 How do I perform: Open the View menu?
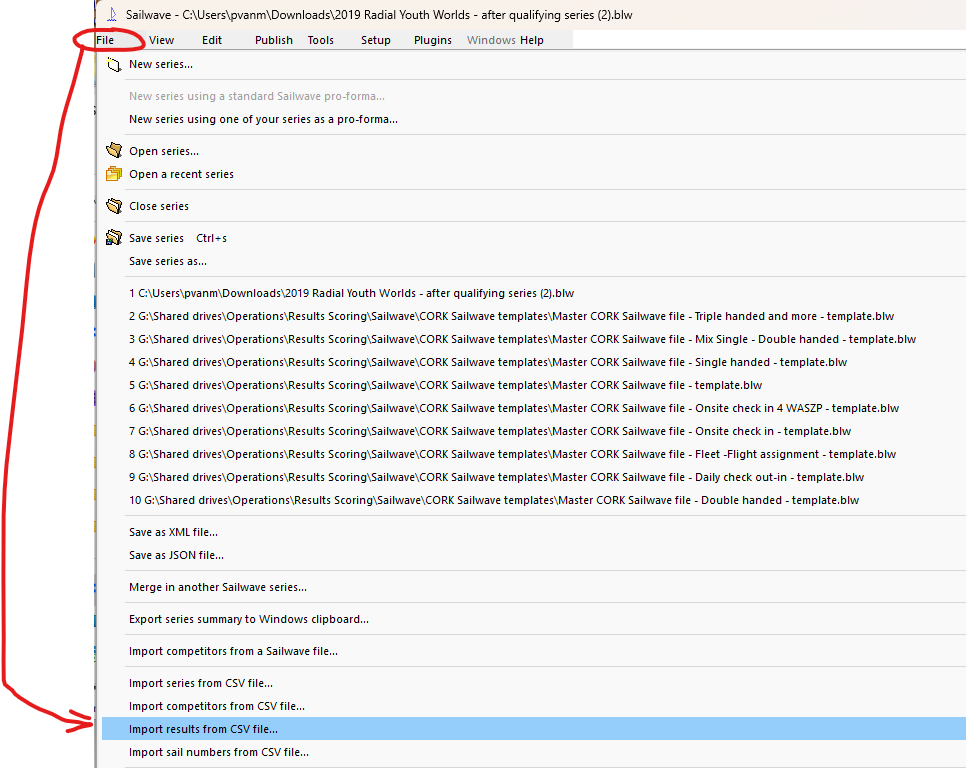coord(161,40)
